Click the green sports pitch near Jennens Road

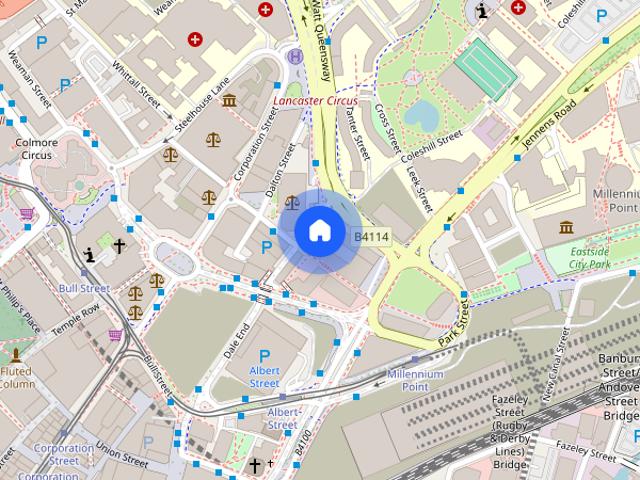click(x=486, y=69)
